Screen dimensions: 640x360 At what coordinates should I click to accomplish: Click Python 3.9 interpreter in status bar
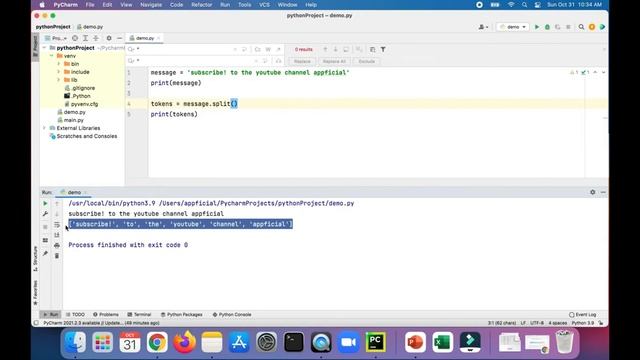(583, 323)
